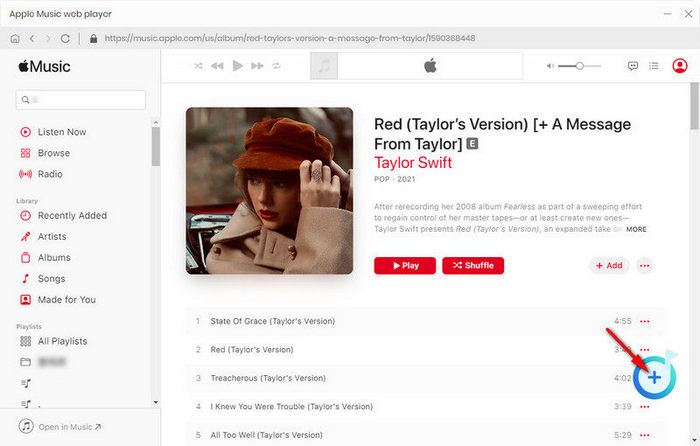Image resolution: width=700 pixels, height=446 pixels.
Task: Open options for State Of Grace track
Action: (x=645, y=321)
